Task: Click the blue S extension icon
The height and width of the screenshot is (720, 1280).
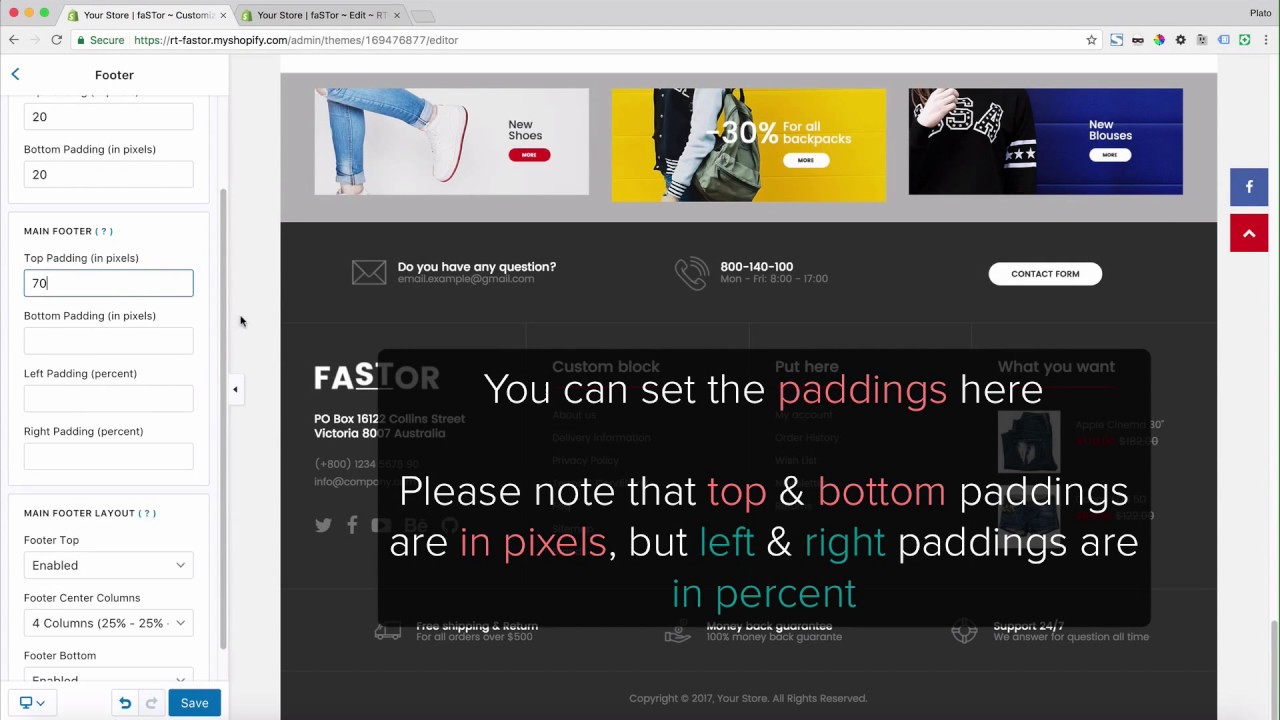Action: [1116, 40]
